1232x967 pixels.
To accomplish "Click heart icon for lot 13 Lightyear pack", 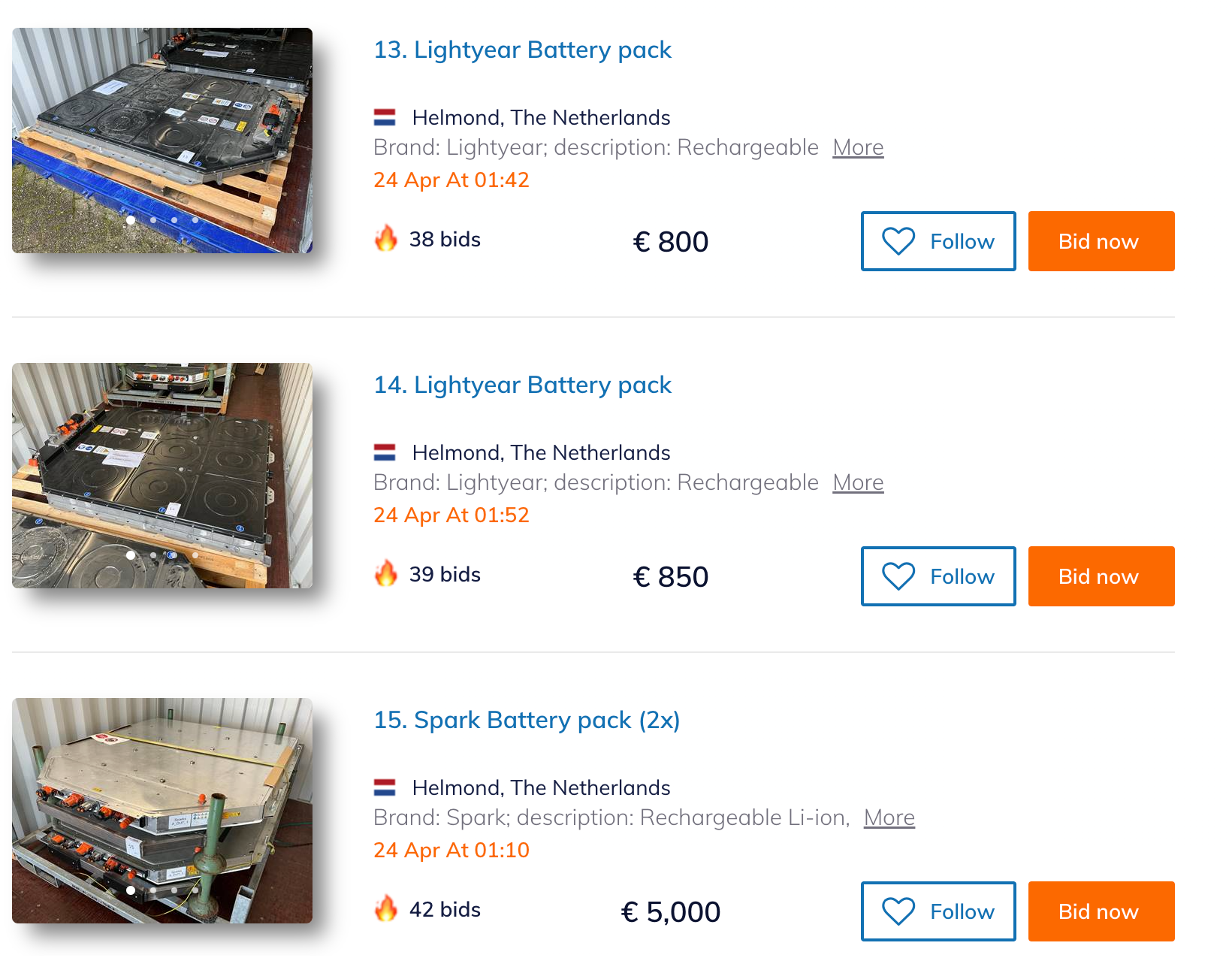I will [x=898, y=241].
